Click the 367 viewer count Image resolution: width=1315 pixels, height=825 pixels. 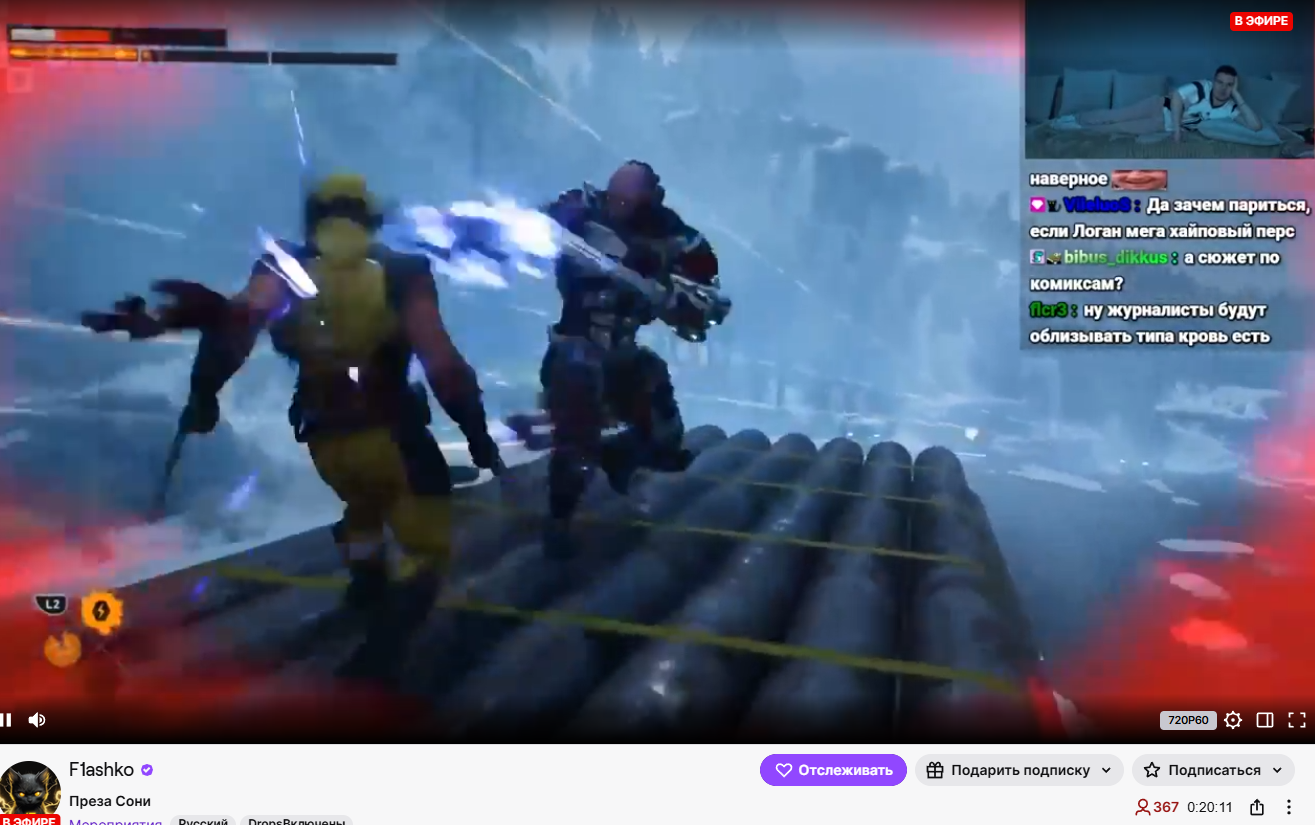[x=1157, y=807]
